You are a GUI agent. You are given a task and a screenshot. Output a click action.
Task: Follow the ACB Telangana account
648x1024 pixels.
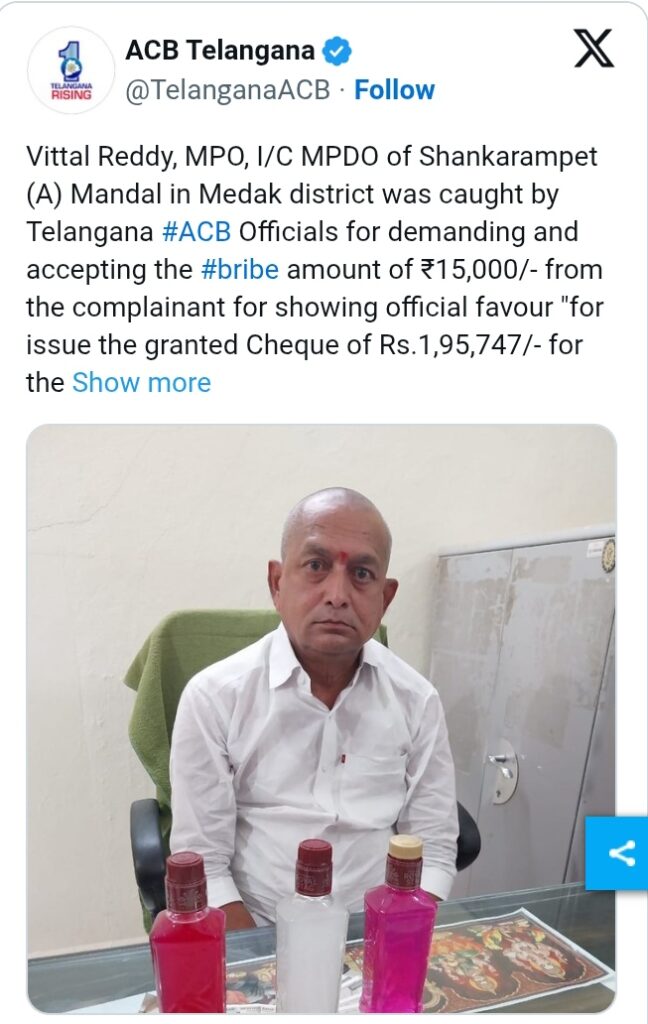(394, 90)
